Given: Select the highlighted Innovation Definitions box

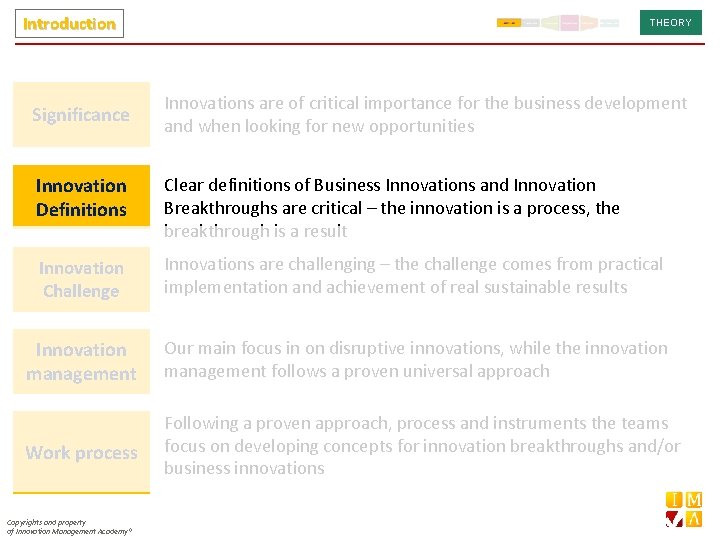Looking at the screenshot, I should coord(81,196).
